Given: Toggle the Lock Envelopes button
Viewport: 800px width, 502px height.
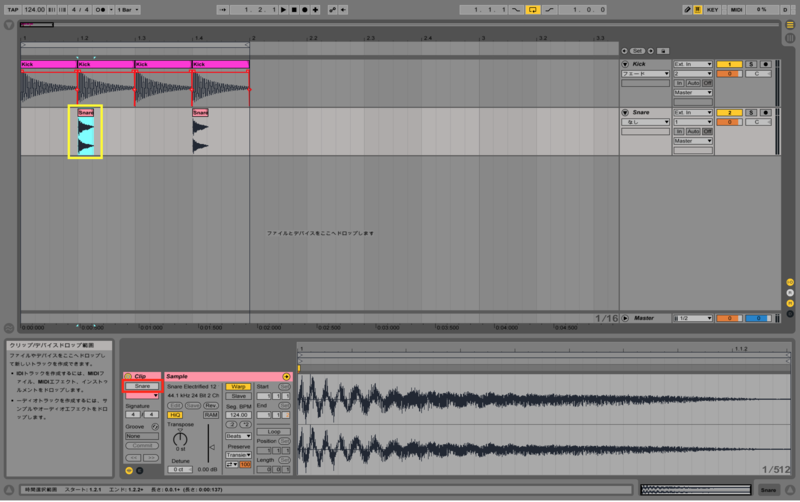Looking at the screenshot, I should coord(663,51).
